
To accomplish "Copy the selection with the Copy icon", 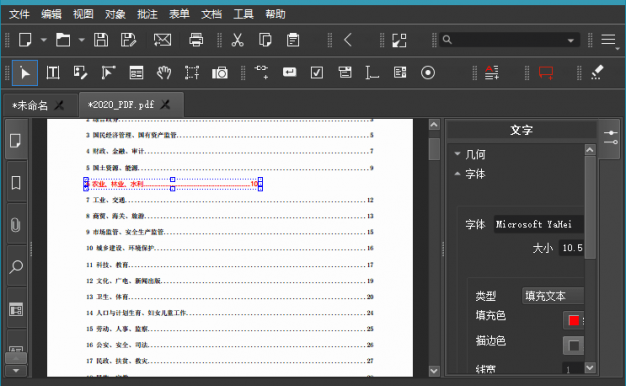I will pyautogui.click(x=265, y=40).
